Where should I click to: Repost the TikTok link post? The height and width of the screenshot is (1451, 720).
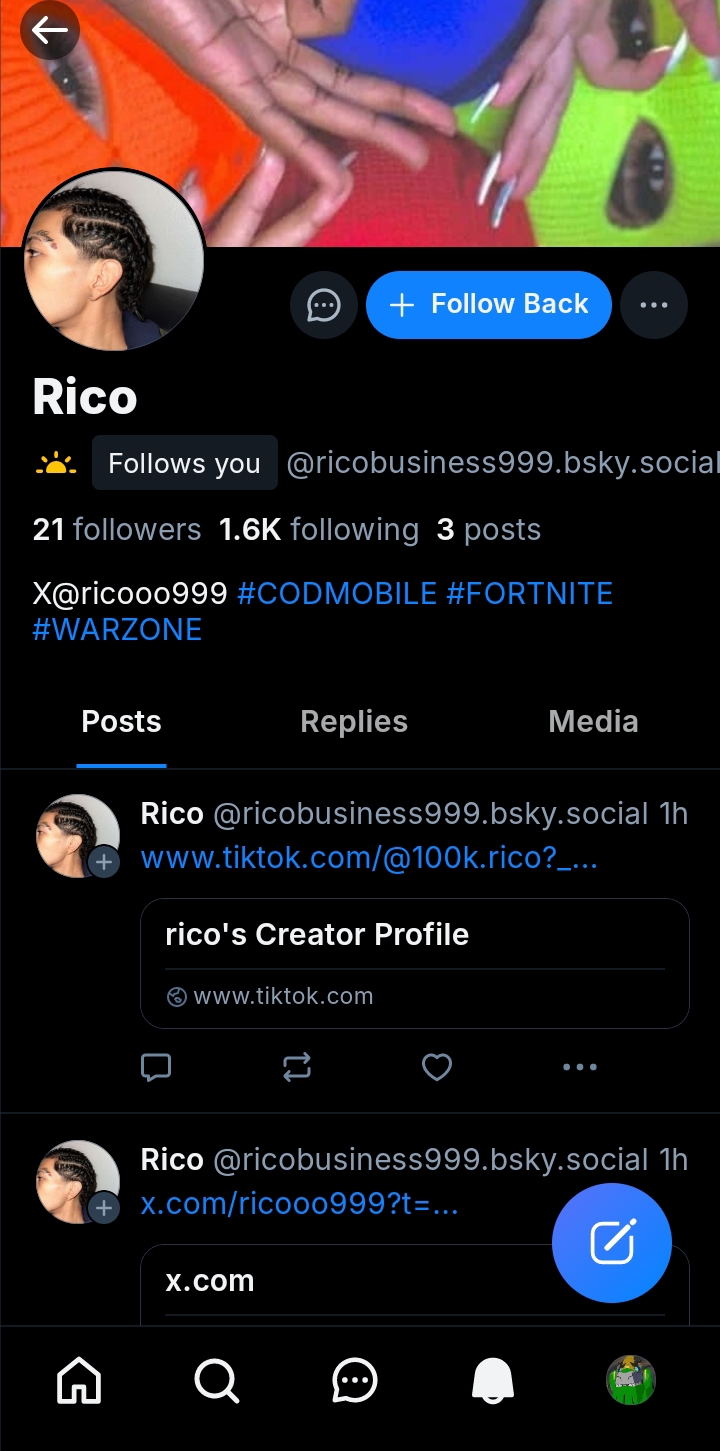pos(297,1068)
